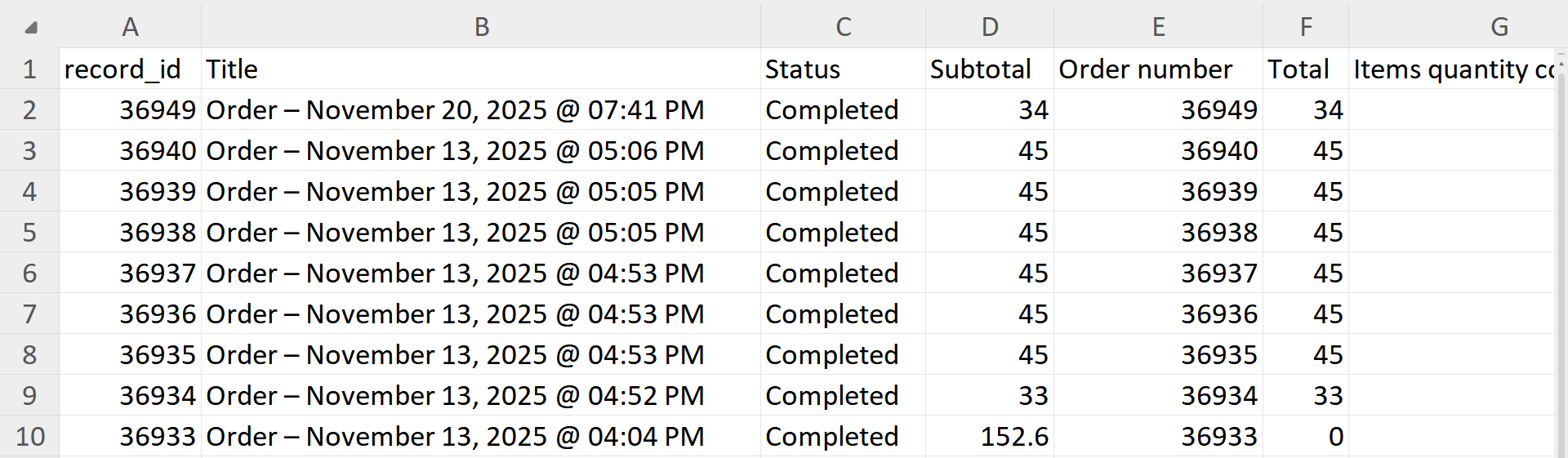The width and height of the screenshot is (1568, 458).
Task: Click the Completed status cell in row 2
Action: coord(843,110)
